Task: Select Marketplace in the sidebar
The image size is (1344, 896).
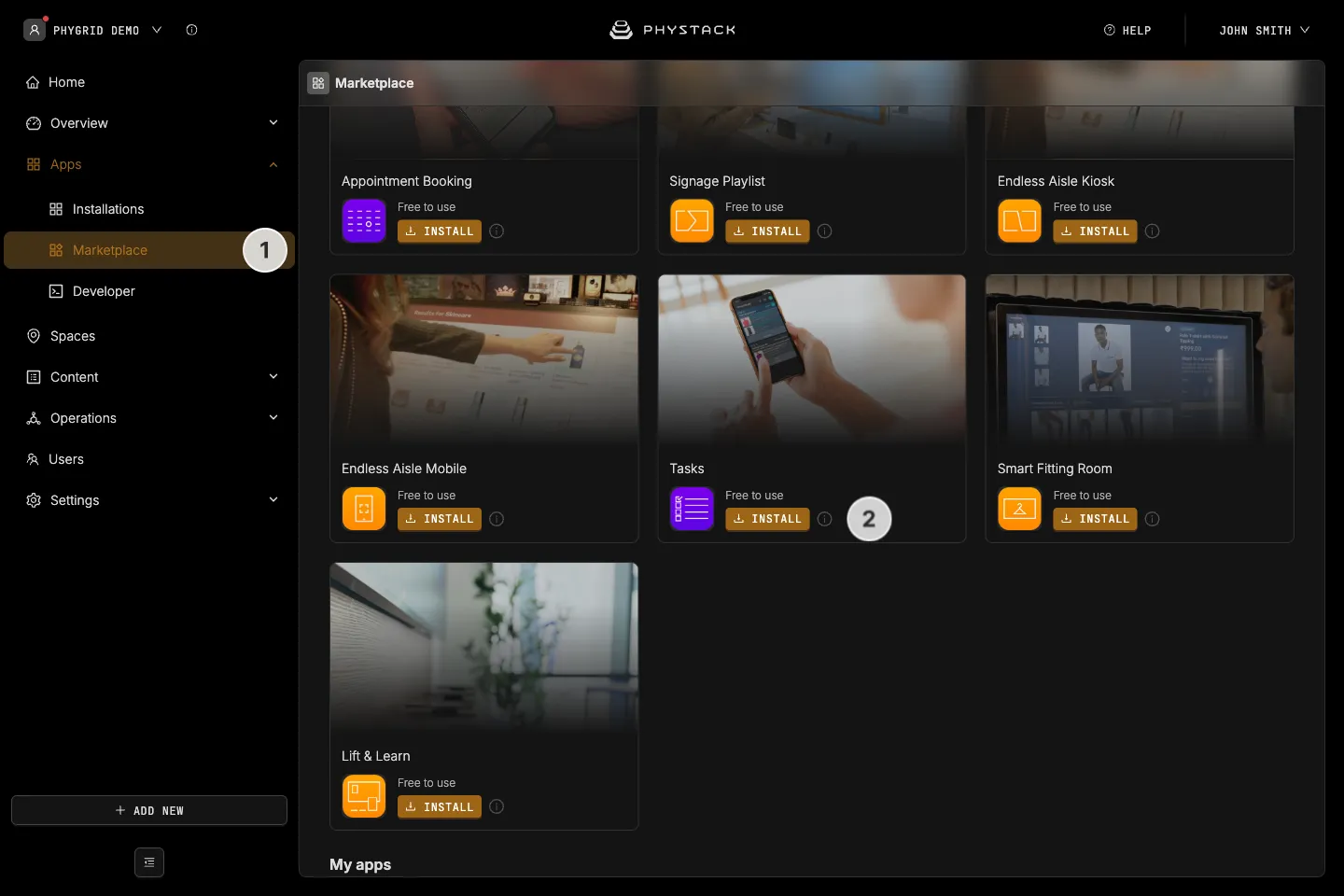Action: tap(149, 250)
